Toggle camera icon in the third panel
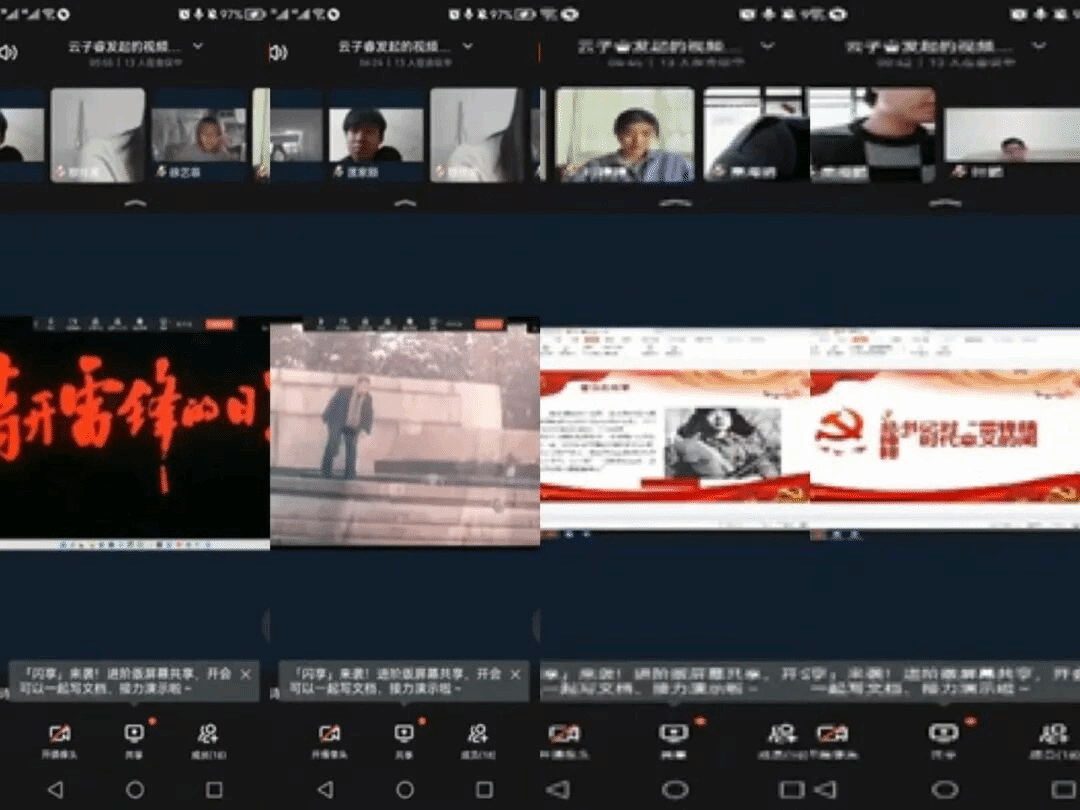This screenshot has height=810, width=1080. 564,735
